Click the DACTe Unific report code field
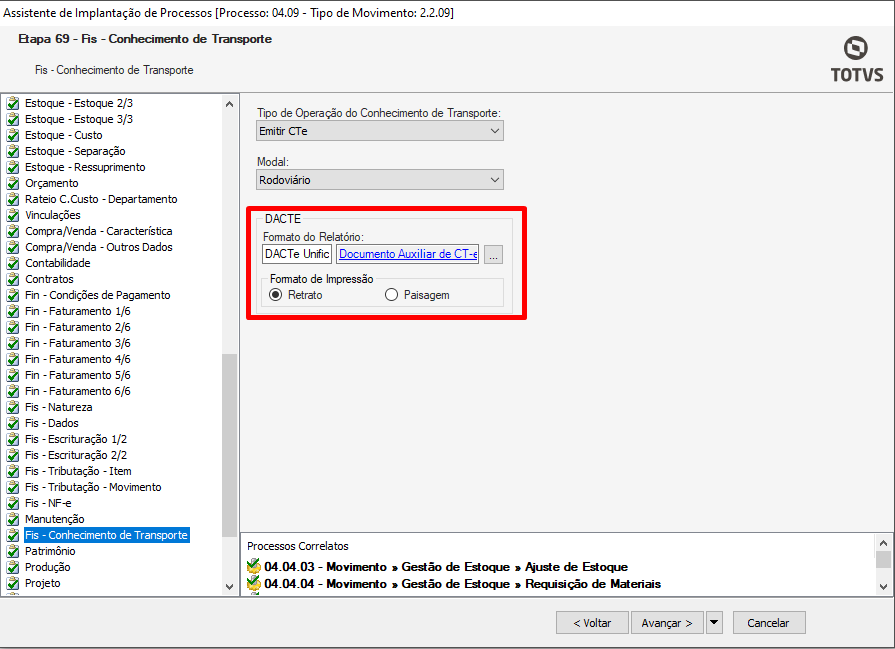The height and width of the screenshot is (649, 895). (x=297, y=254)
